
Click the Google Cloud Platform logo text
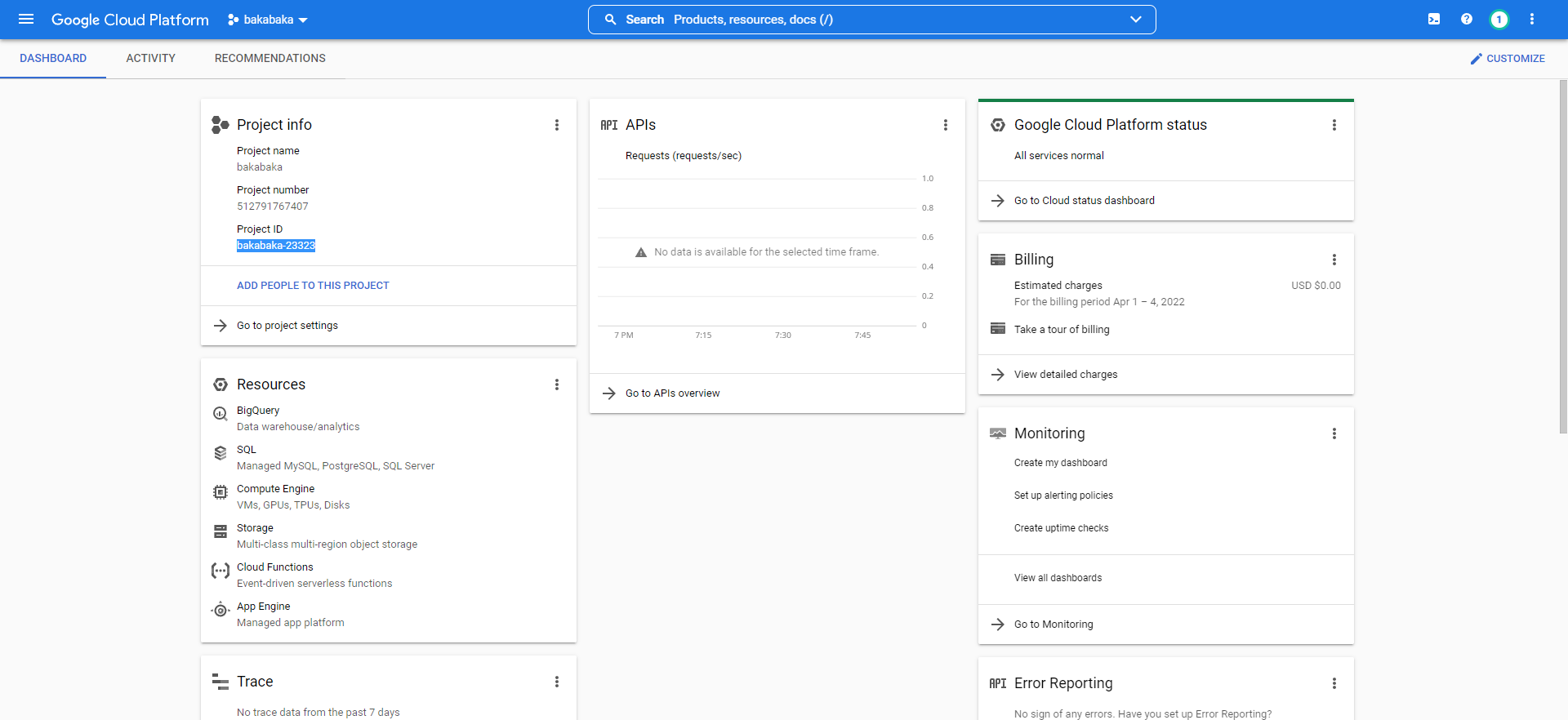(130, 20)
